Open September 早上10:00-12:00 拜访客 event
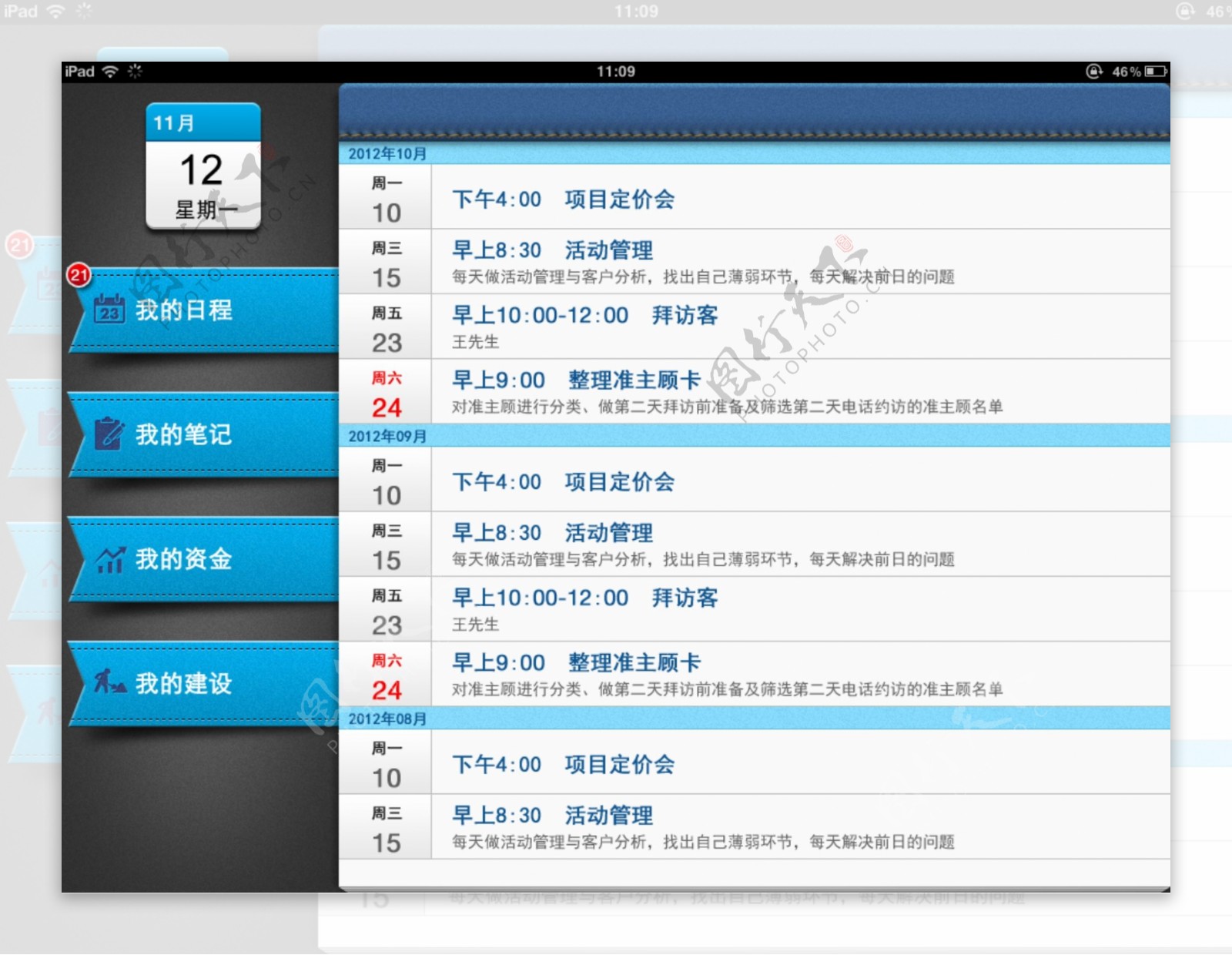The height and width of the screenshot is (955, 1232). click(x=801, y=609)
